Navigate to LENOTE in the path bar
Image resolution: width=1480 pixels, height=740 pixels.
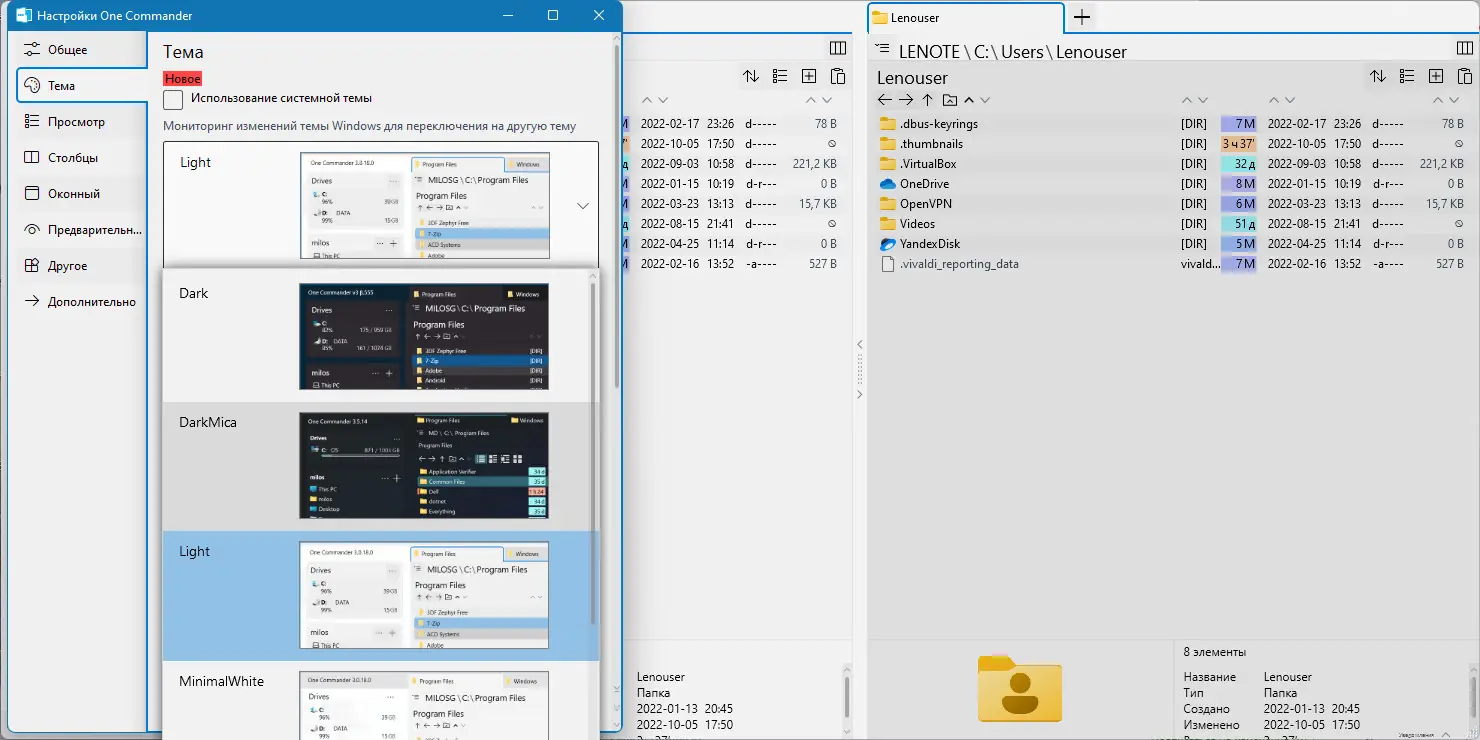coord(928,52)
